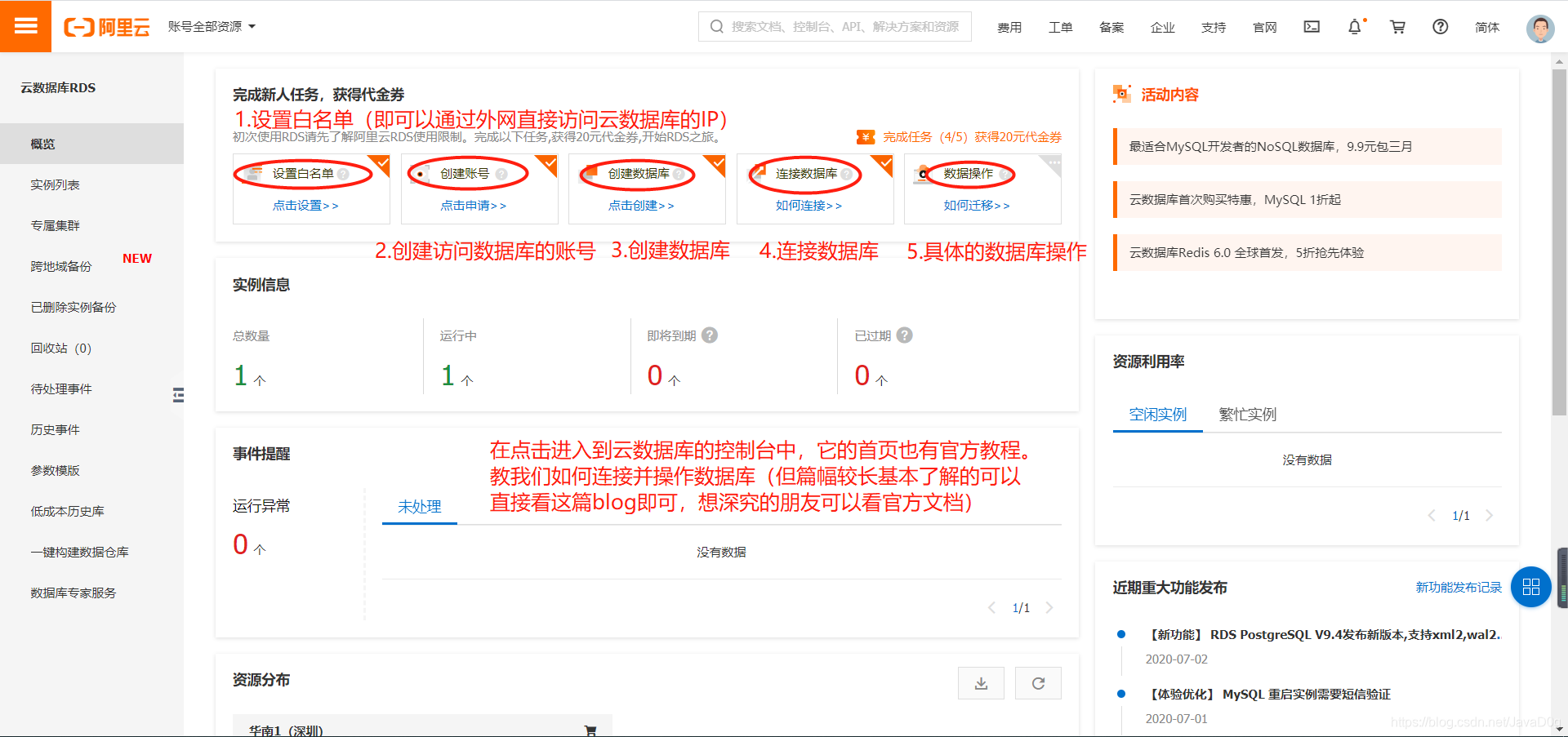The image size is (1568, 737).
Task: Open the Cloud Shell terminal icon
Action: pos(1312,27)
